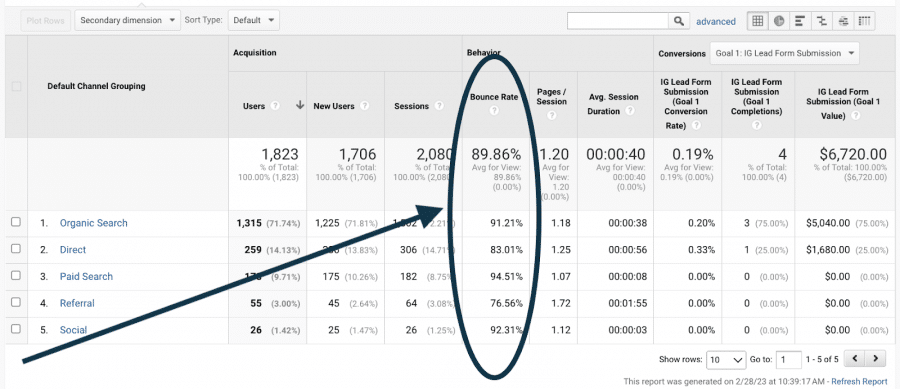Open the Secondary dimension dropdown
The image size is (900, 389).
coord(127,20)
